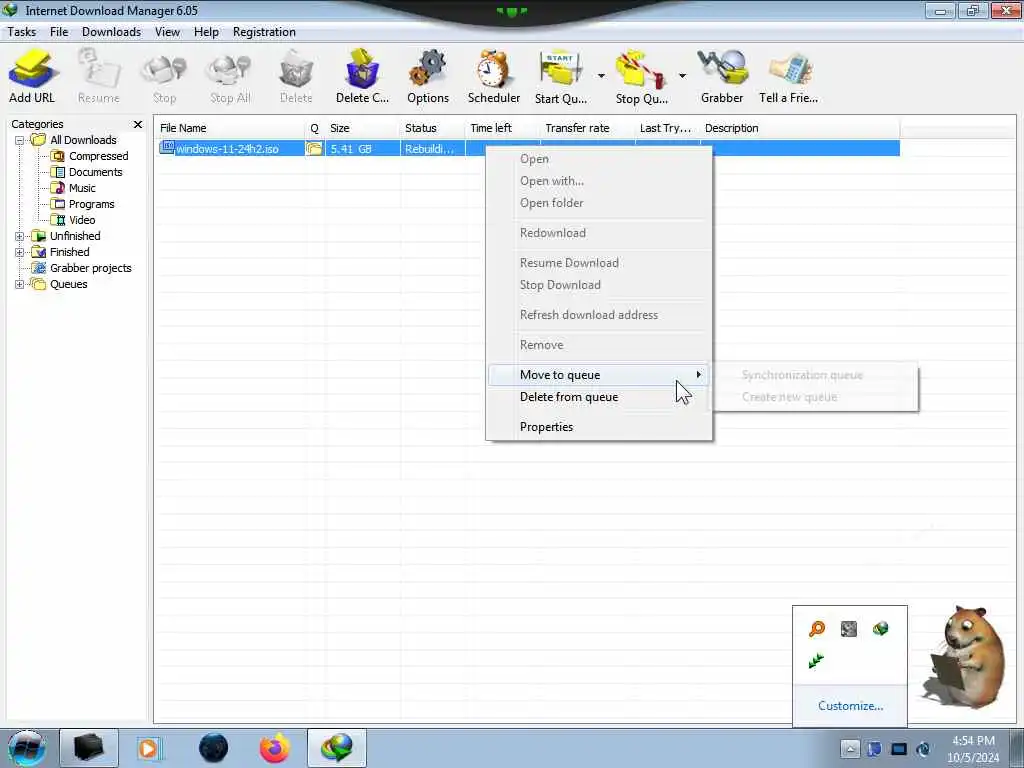The width and height of the screenshot is (1024, 768).
Task: Open the Downloads menu
Action: point(111,32)
